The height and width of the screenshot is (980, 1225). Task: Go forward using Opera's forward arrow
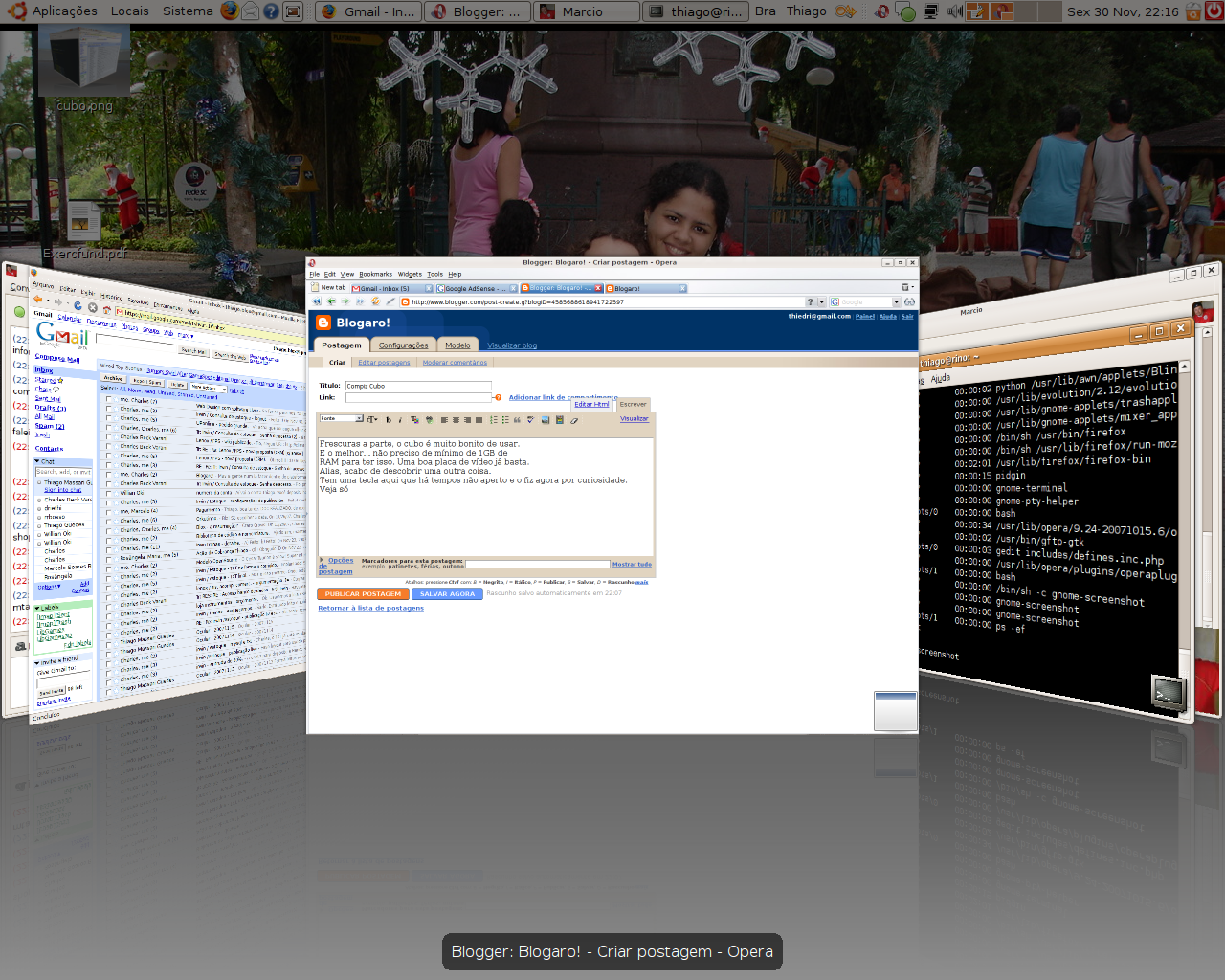(345, 301)
